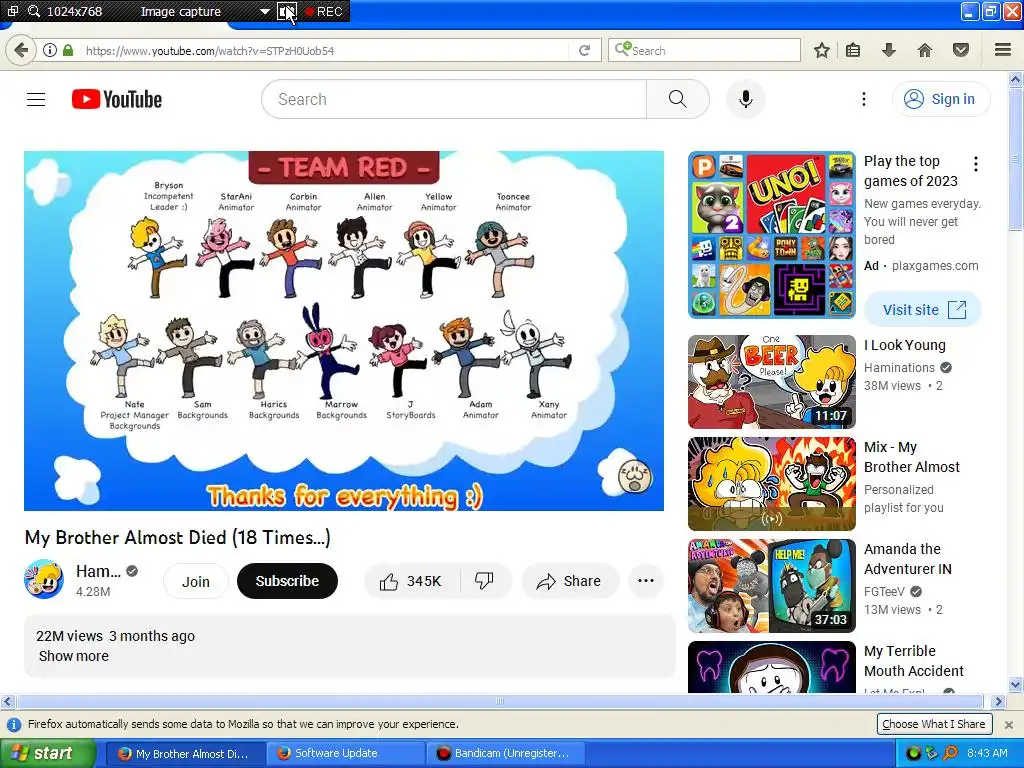The height and width of the screenshot is (768, 1024).
Task: Open more actions ellipsis below the video
Action: click(646, 581)
